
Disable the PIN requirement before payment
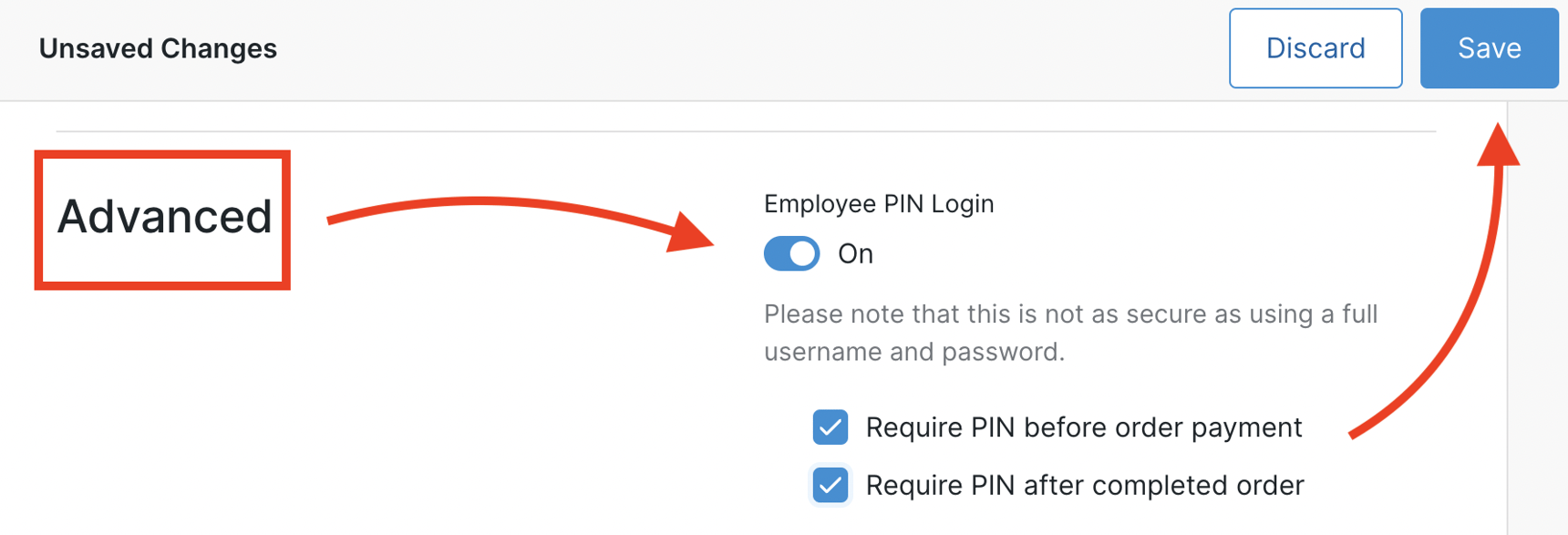coord(830,427)
